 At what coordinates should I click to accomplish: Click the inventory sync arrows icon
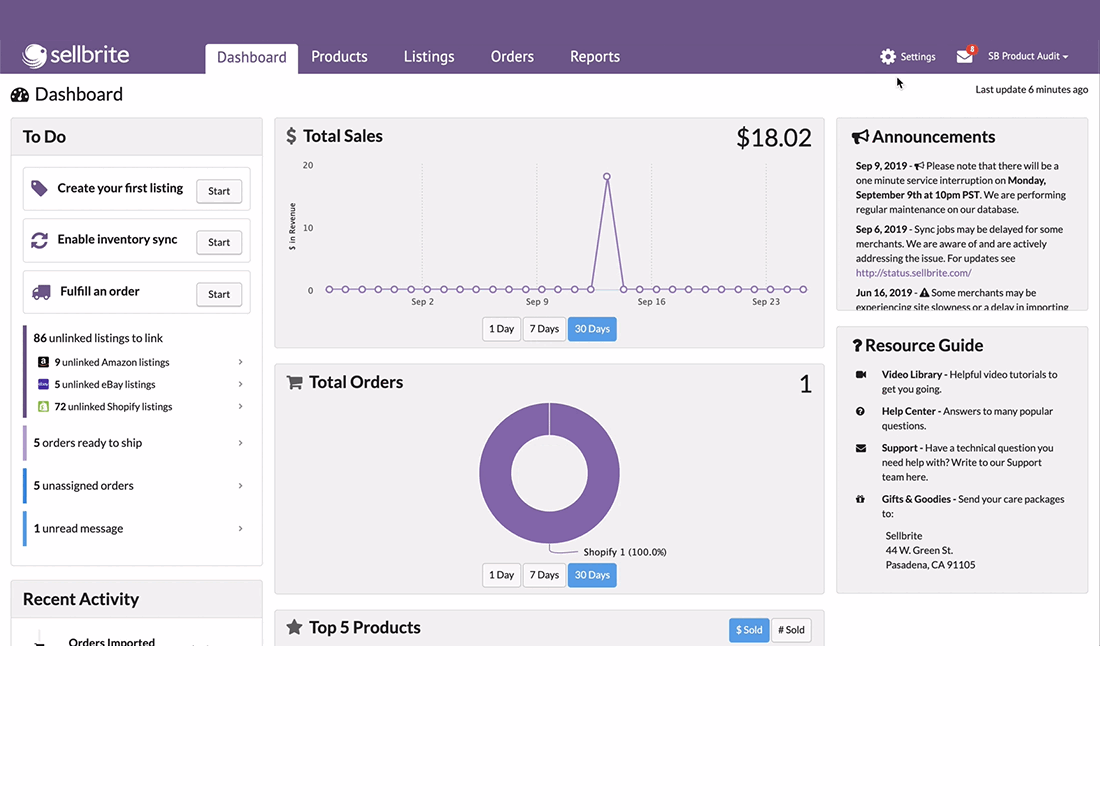[x=40, y=240]
